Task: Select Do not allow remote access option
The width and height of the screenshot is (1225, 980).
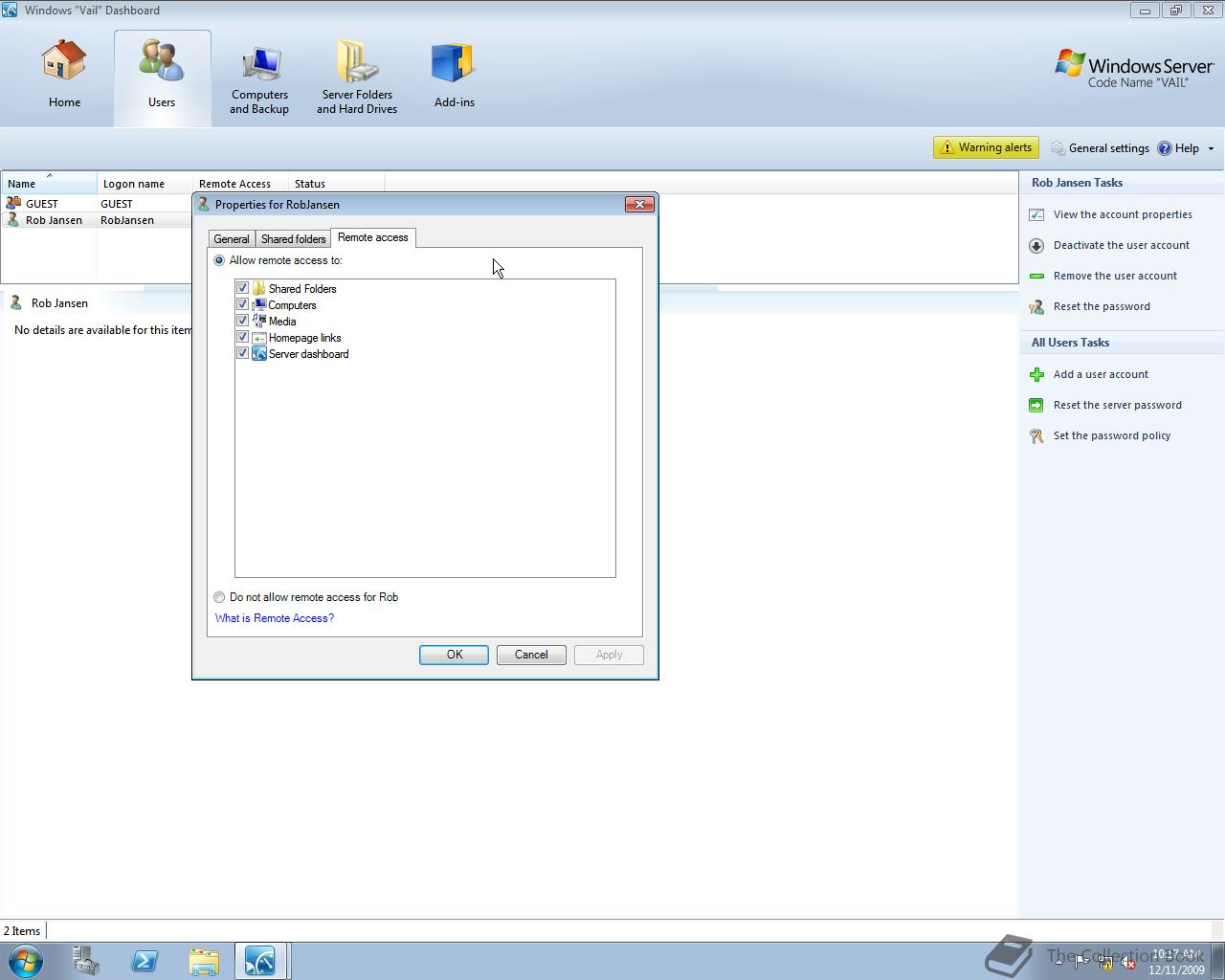Action: point(219,597)
